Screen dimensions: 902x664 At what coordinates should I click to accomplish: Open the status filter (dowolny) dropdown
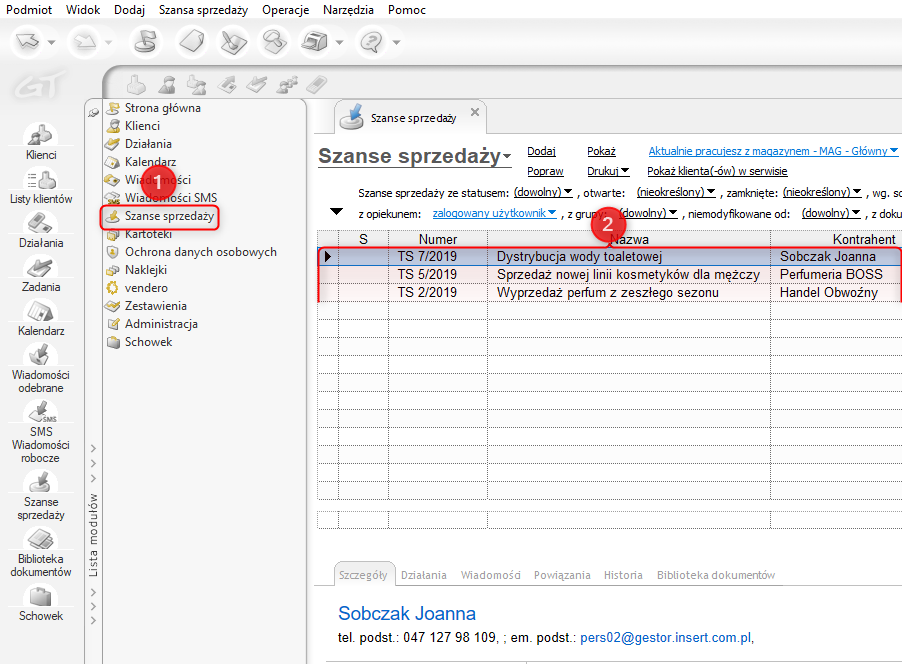pyautogui.click(x=543, y=192)
